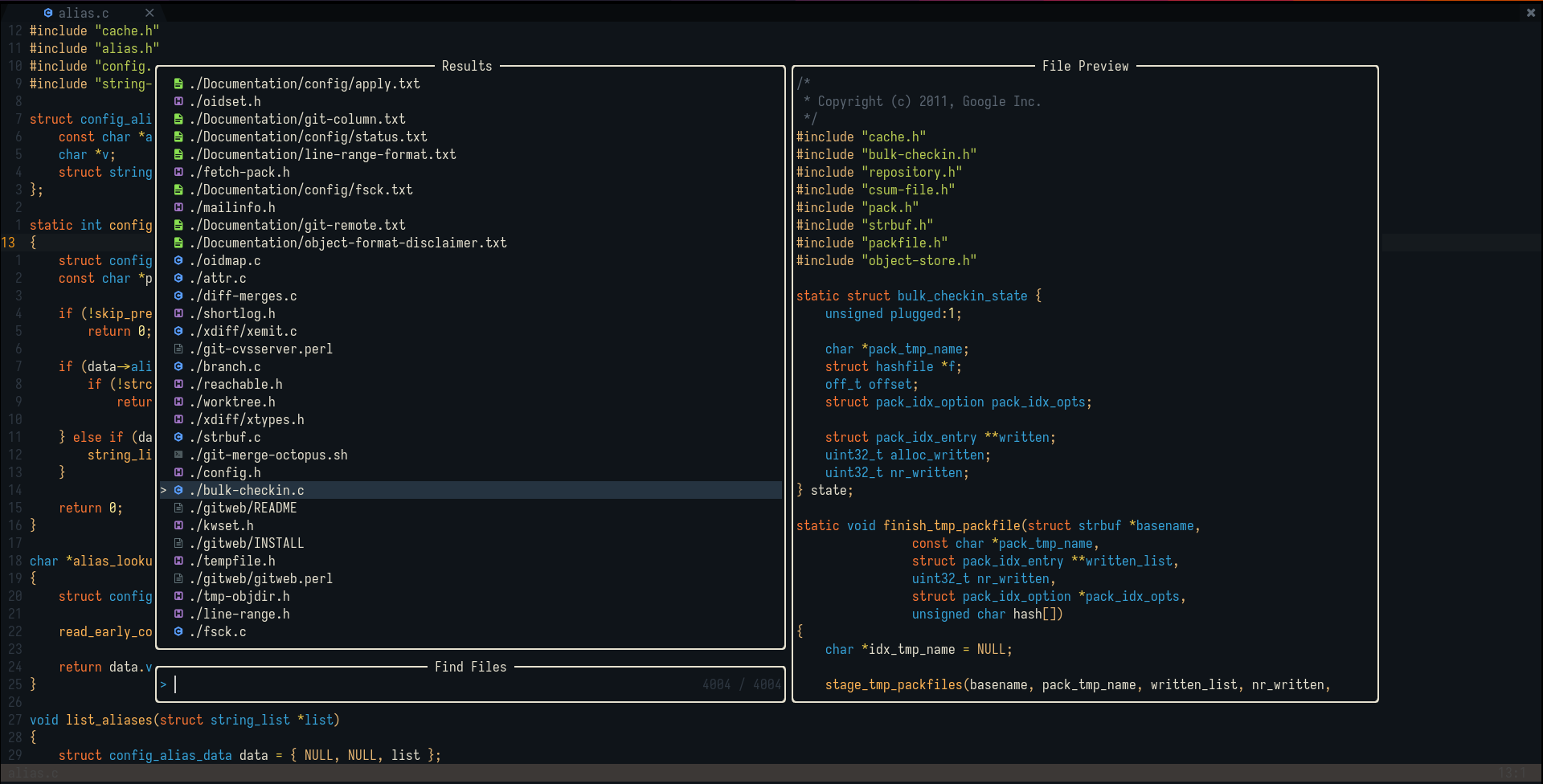Click the Vim logo icon on the alias.c tab

point(48,13)
